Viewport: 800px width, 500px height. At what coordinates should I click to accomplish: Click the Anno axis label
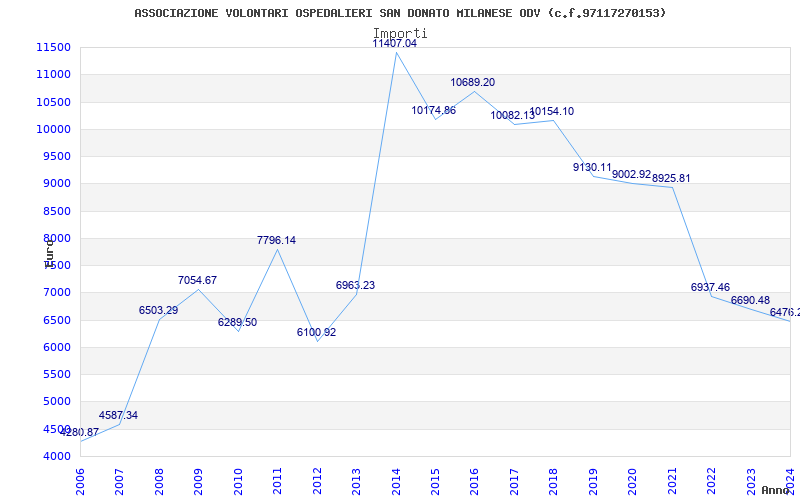[x=776, y=490]
